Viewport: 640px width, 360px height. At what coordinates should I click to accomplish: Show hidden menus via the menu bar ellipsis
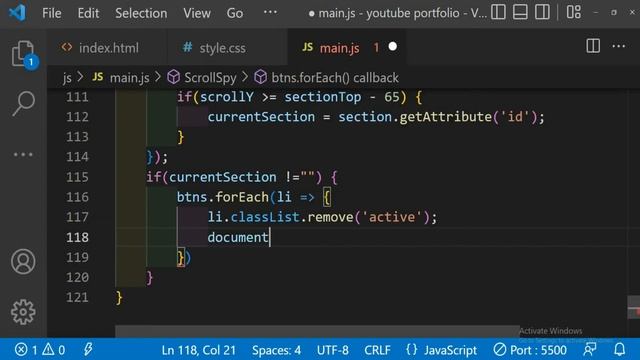click(x=270, y=12)
